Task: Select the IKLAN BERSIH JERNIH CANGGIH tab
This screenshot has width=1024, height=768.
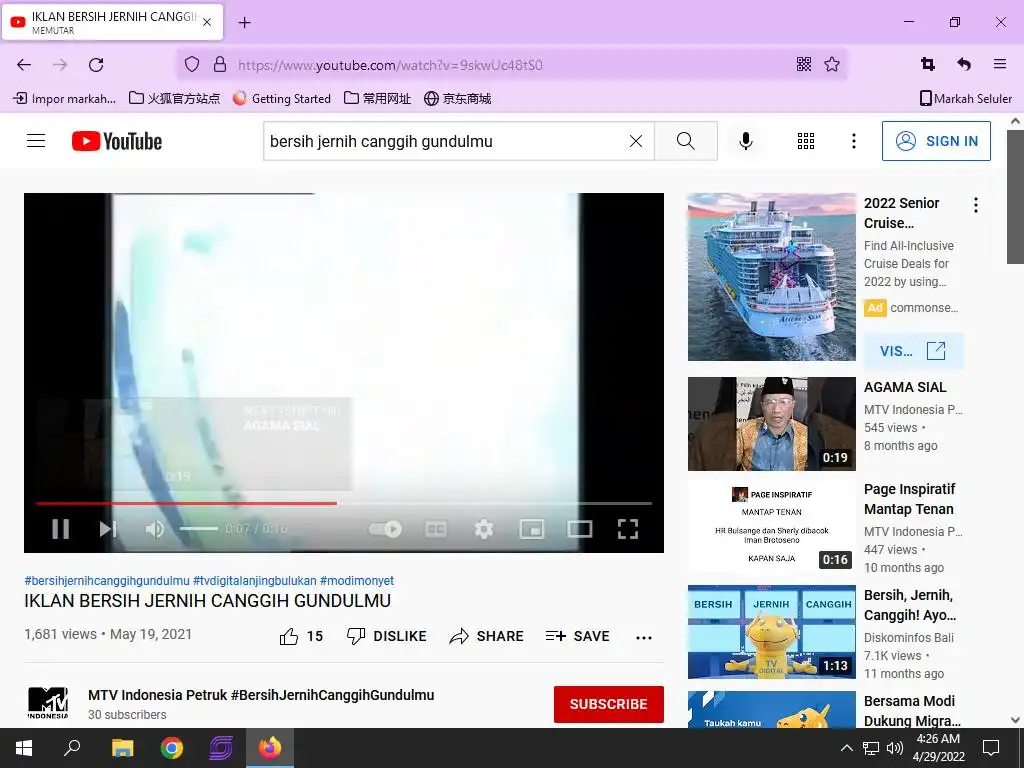Action: pyautogui.click(x=112, y=22)
